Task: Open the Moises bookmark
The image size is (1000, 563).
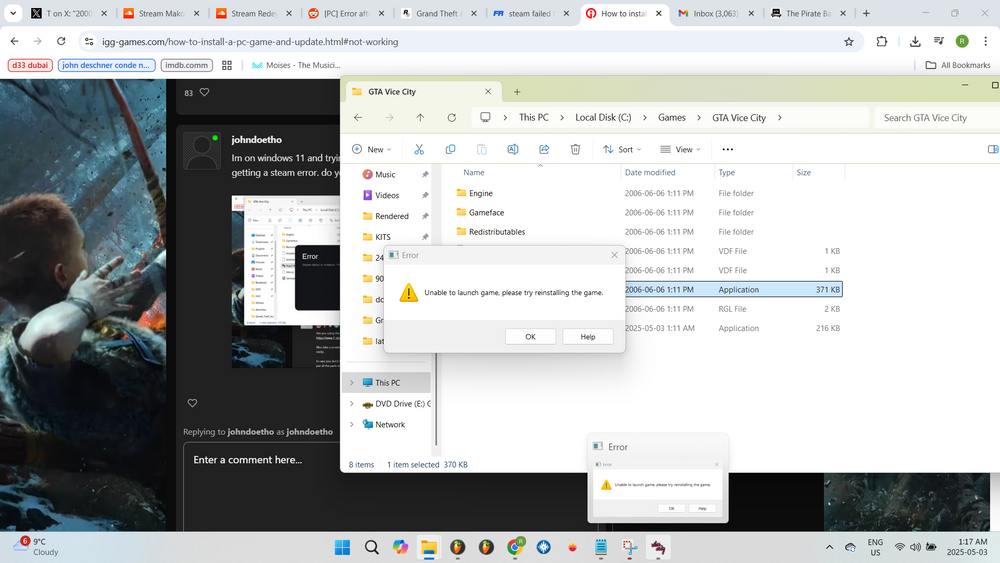Action: (x=296, y=65)
